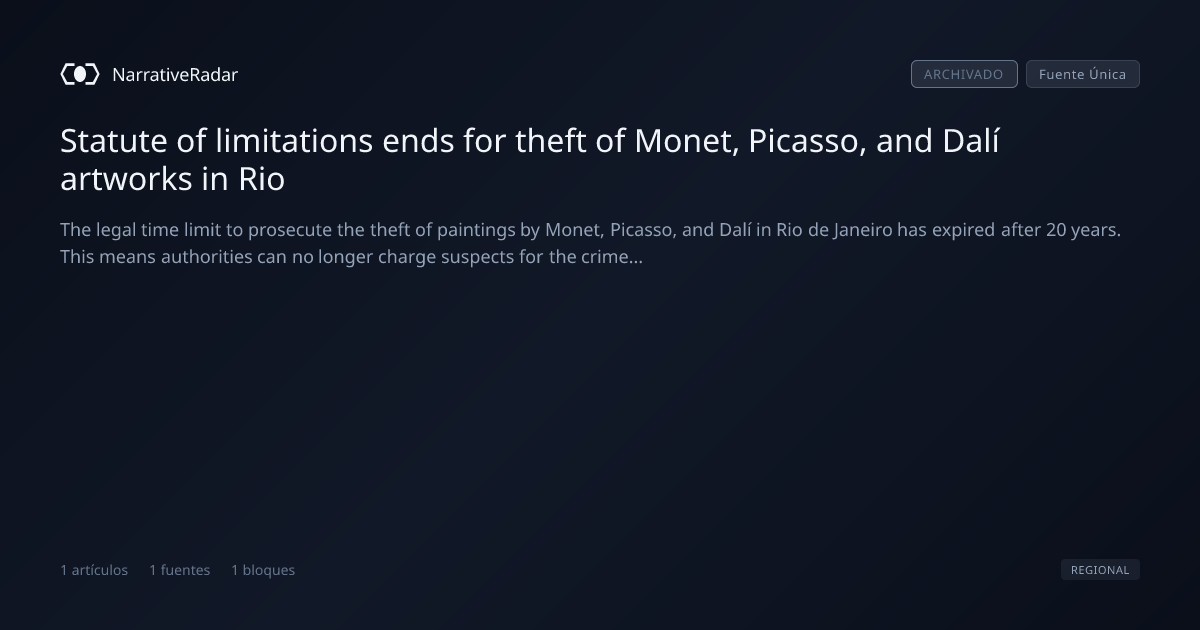Click the NarrativeRadar logo icon
The image size is (1200, 630).
80,74
